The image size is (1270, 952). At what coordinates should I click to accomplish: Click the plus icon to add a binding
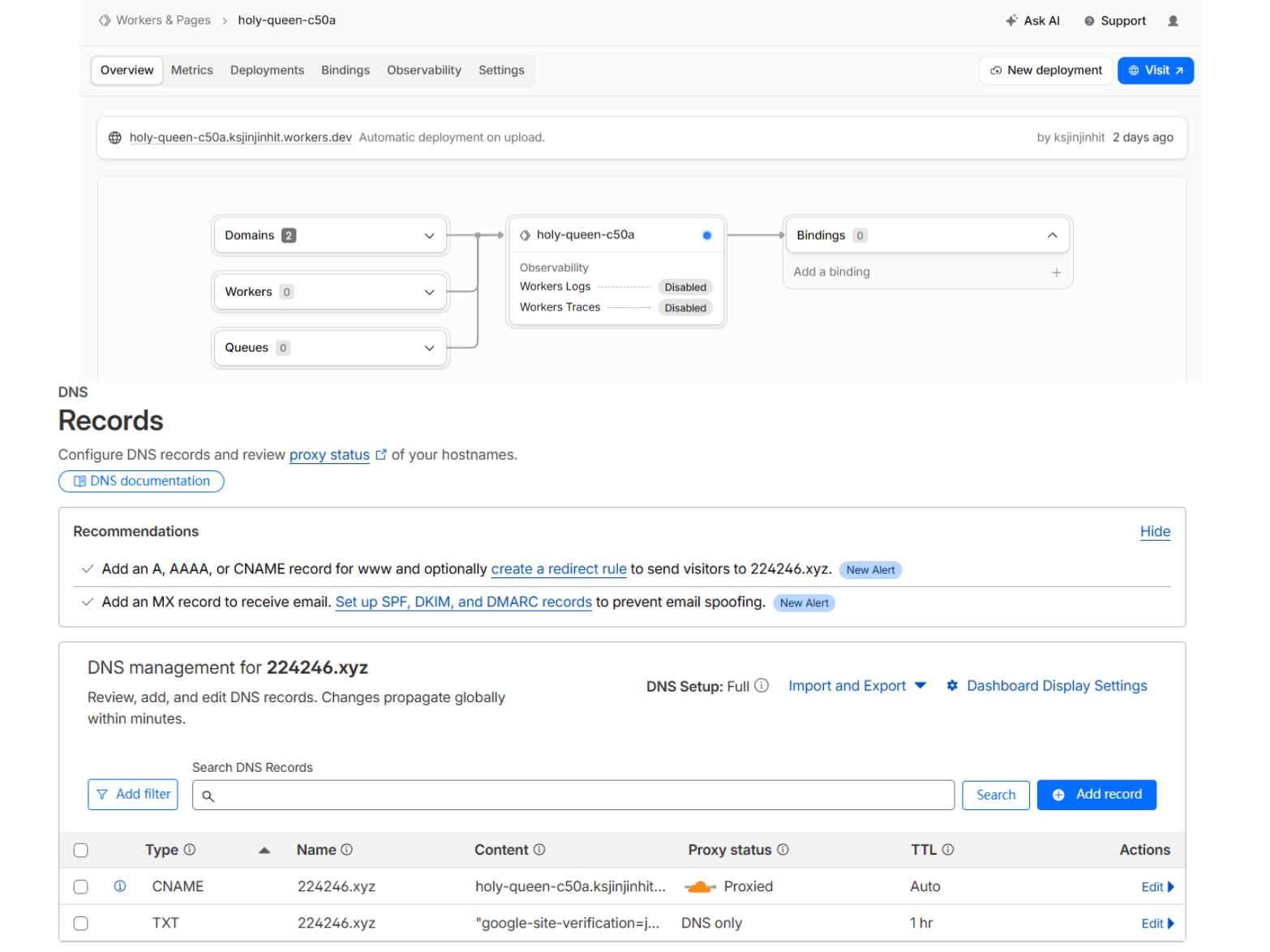[1056, 272]
